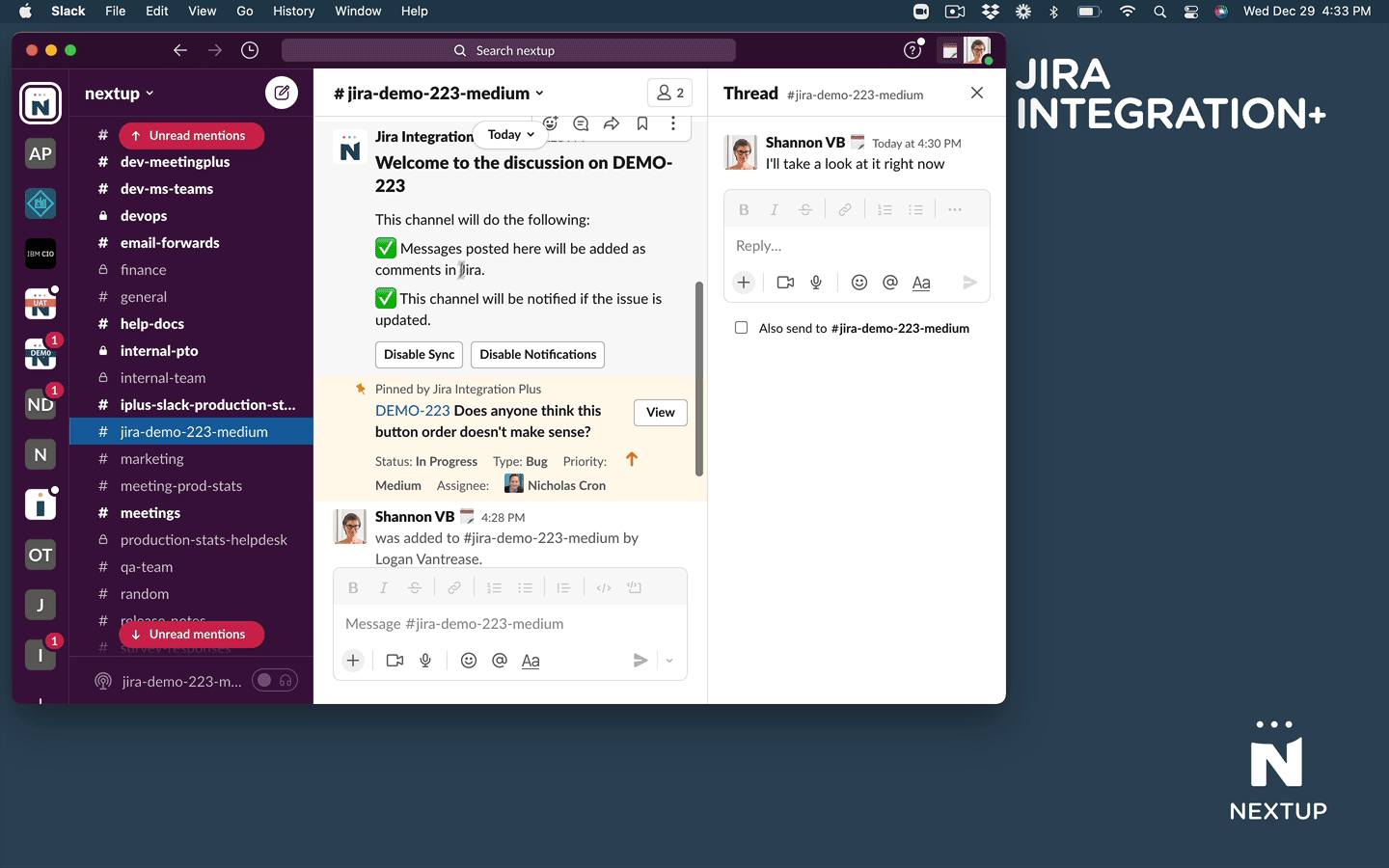The height and width of the screenshot is (868, 1389).
Task: Open the #jira-demo-223-medium channel details dropdown
Action: coord(439,94)
